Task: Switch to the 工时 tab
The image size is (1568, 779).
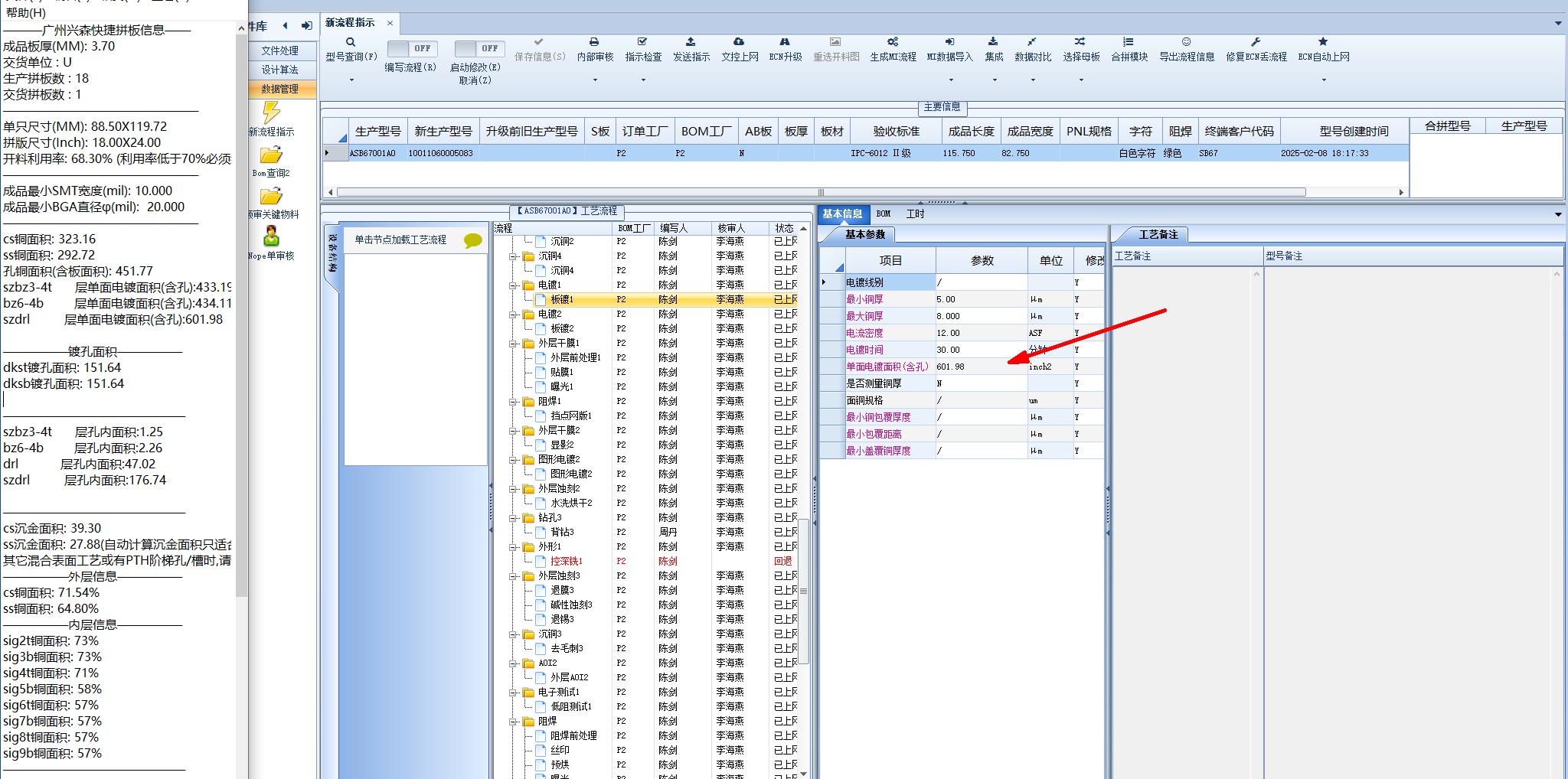Action: tap(915, 214)
